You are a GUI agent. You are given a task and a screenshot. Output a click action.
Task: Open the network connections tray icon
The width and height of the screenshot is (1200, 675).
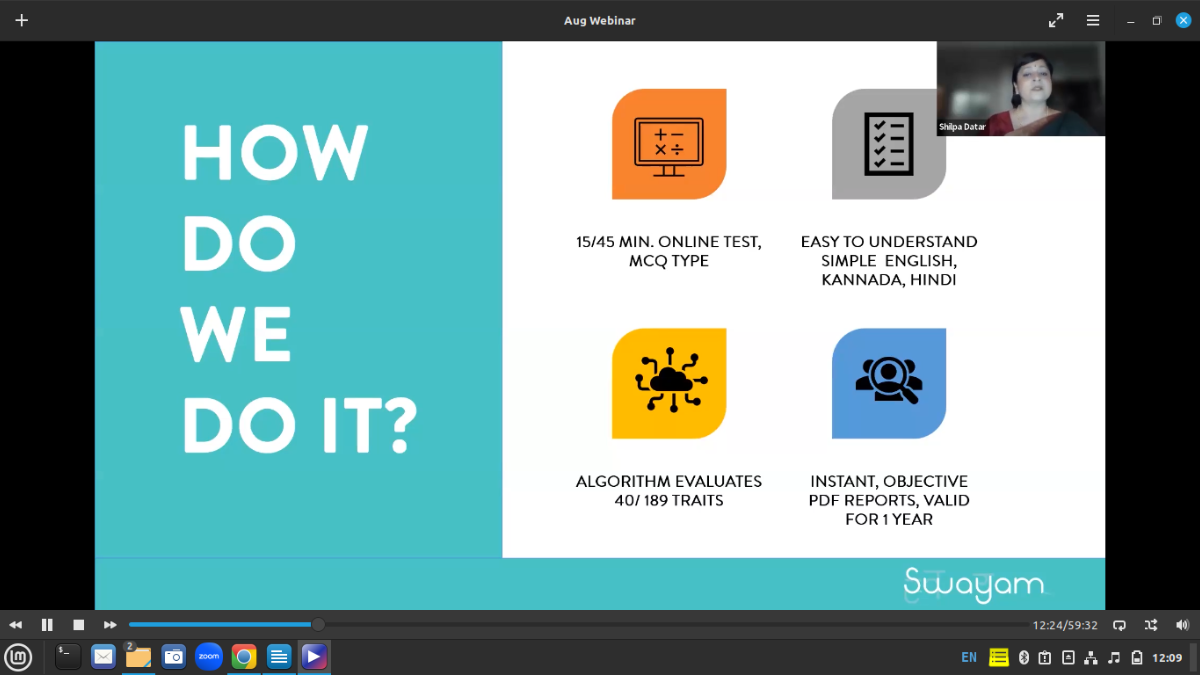(1091, 657)
